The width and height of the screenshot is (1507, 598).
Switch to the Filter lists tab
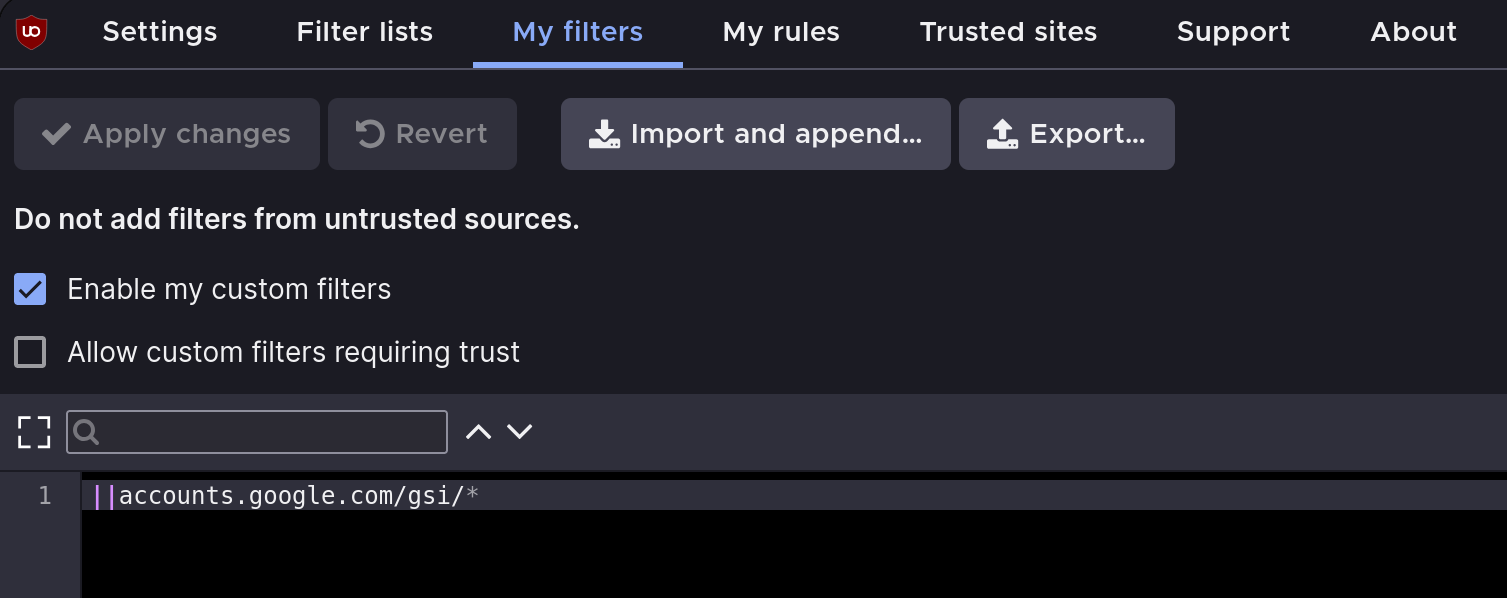pyautogui.click(x=365, y=33)
